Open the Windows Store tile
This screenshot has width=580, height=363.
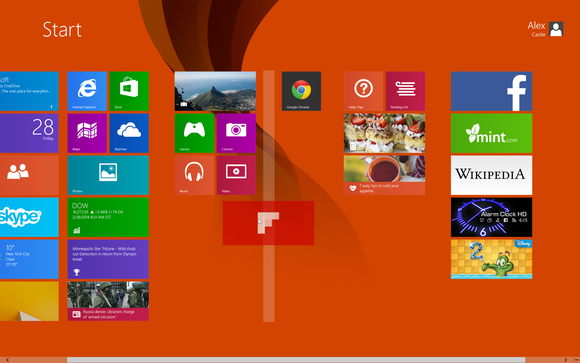(129, 91)
